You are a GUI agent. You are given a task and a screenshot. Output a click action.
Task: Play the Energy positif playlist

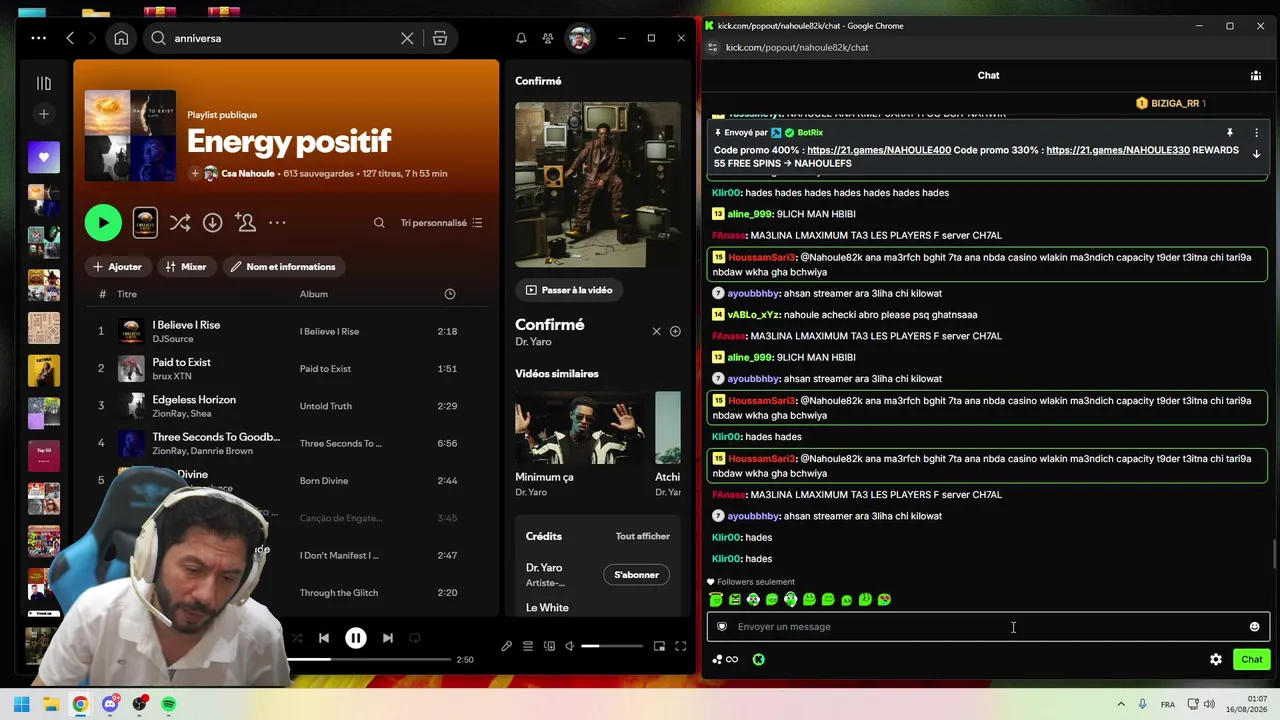coord(103,223)
